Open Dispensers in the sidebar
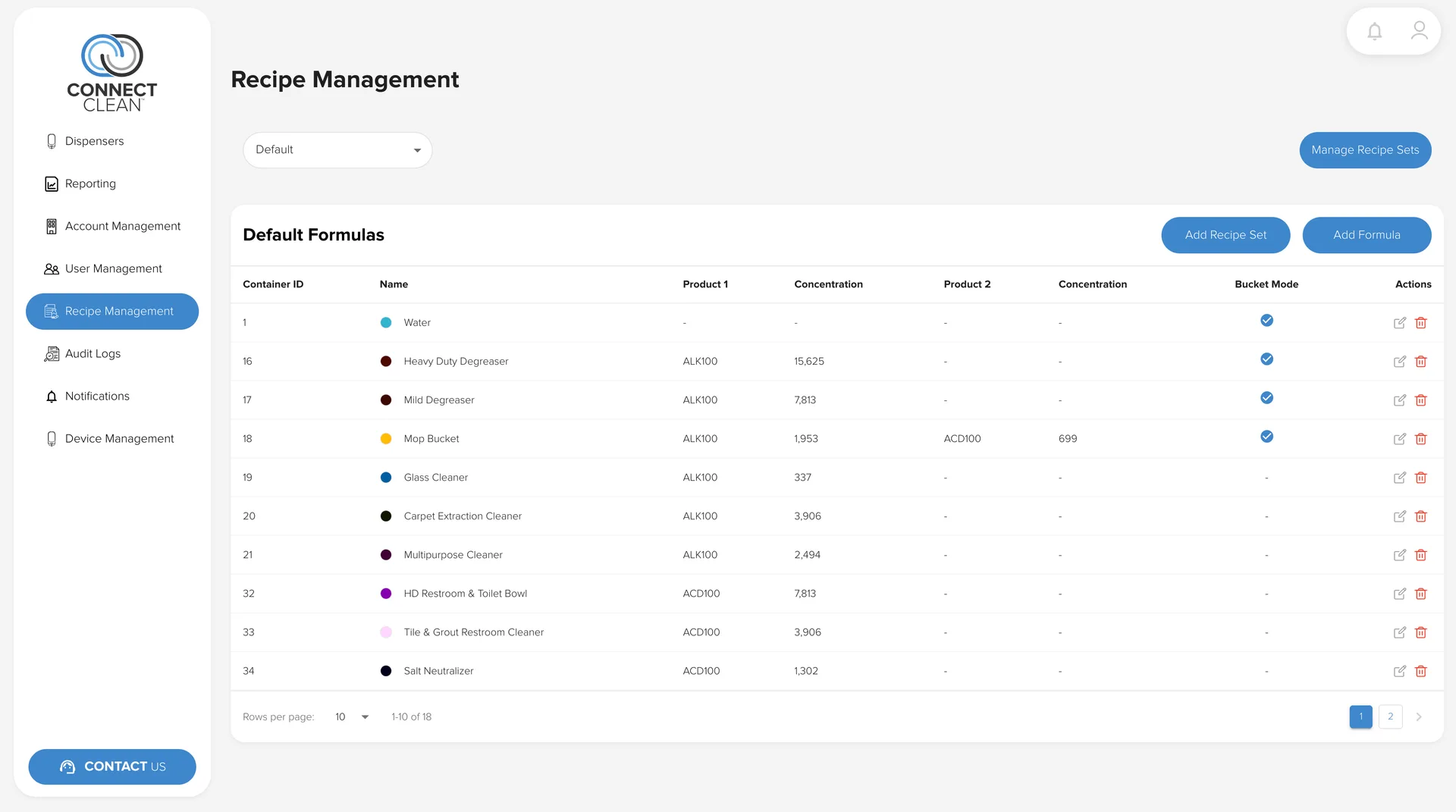1456x812 pixels. point(112,141)
